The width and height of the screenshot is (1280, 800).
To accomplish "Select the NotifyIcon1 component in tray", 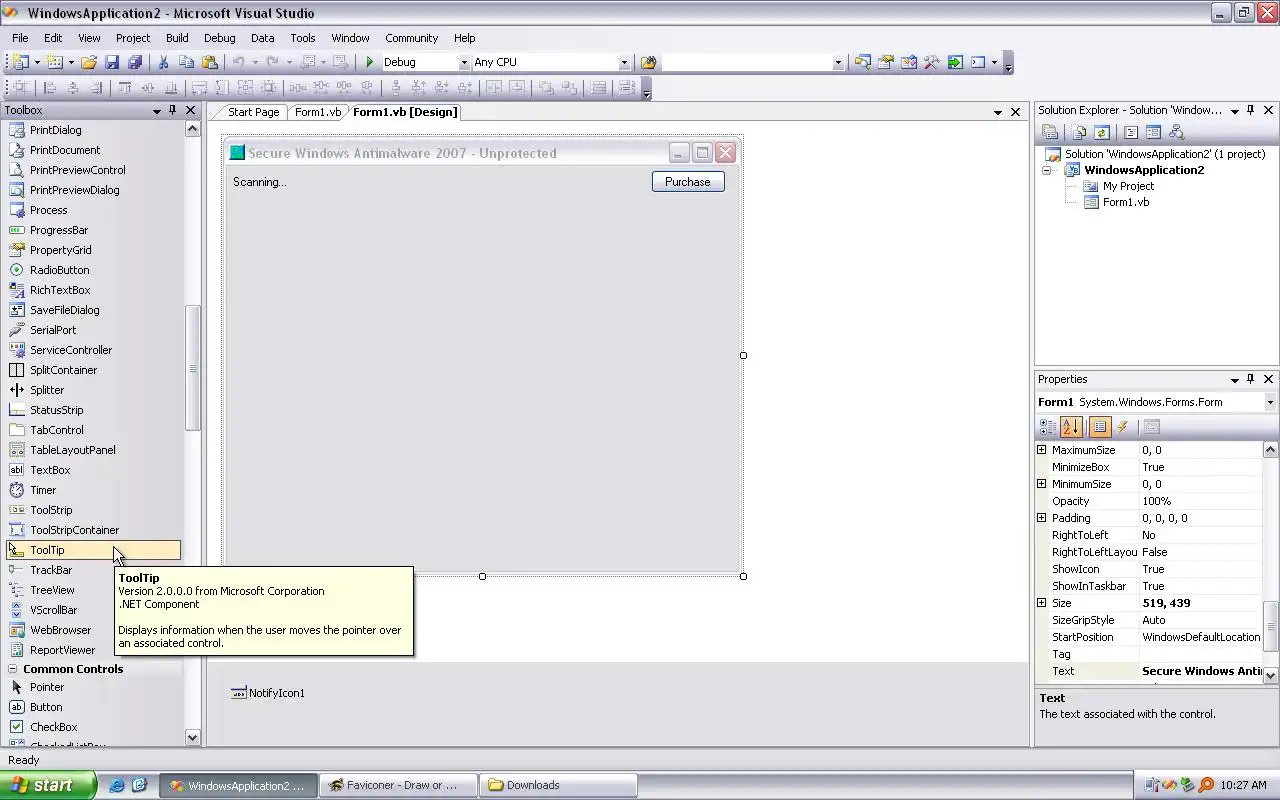I will pos(268,693).
